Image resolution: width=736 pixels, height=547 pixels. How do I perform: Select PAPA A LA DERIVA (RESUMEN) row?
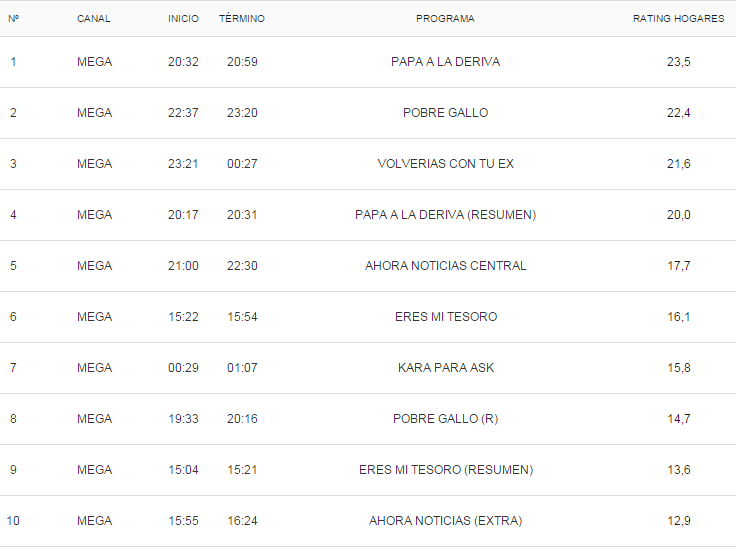pyautogui.click(x=368, y=215)
